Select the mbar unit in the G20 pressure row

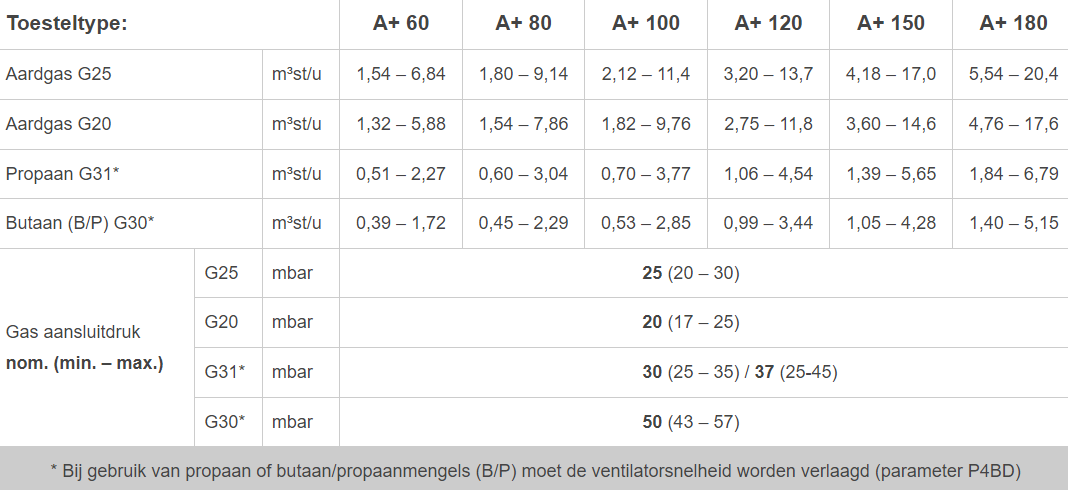pyautogui.click(x=292, y=322)
